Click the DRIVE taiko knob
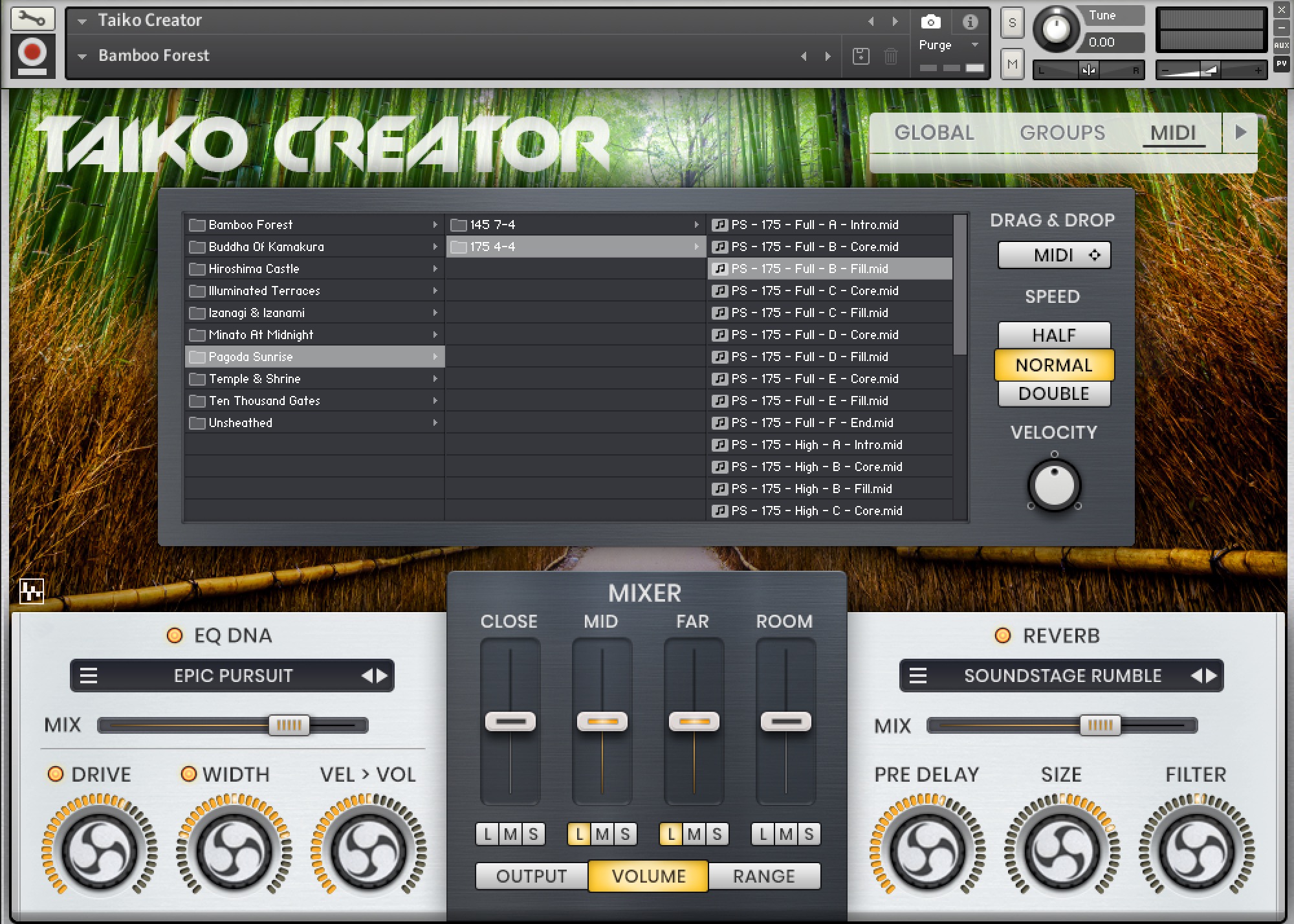This screenshot has width=1294, height=924. pos(100,851)
